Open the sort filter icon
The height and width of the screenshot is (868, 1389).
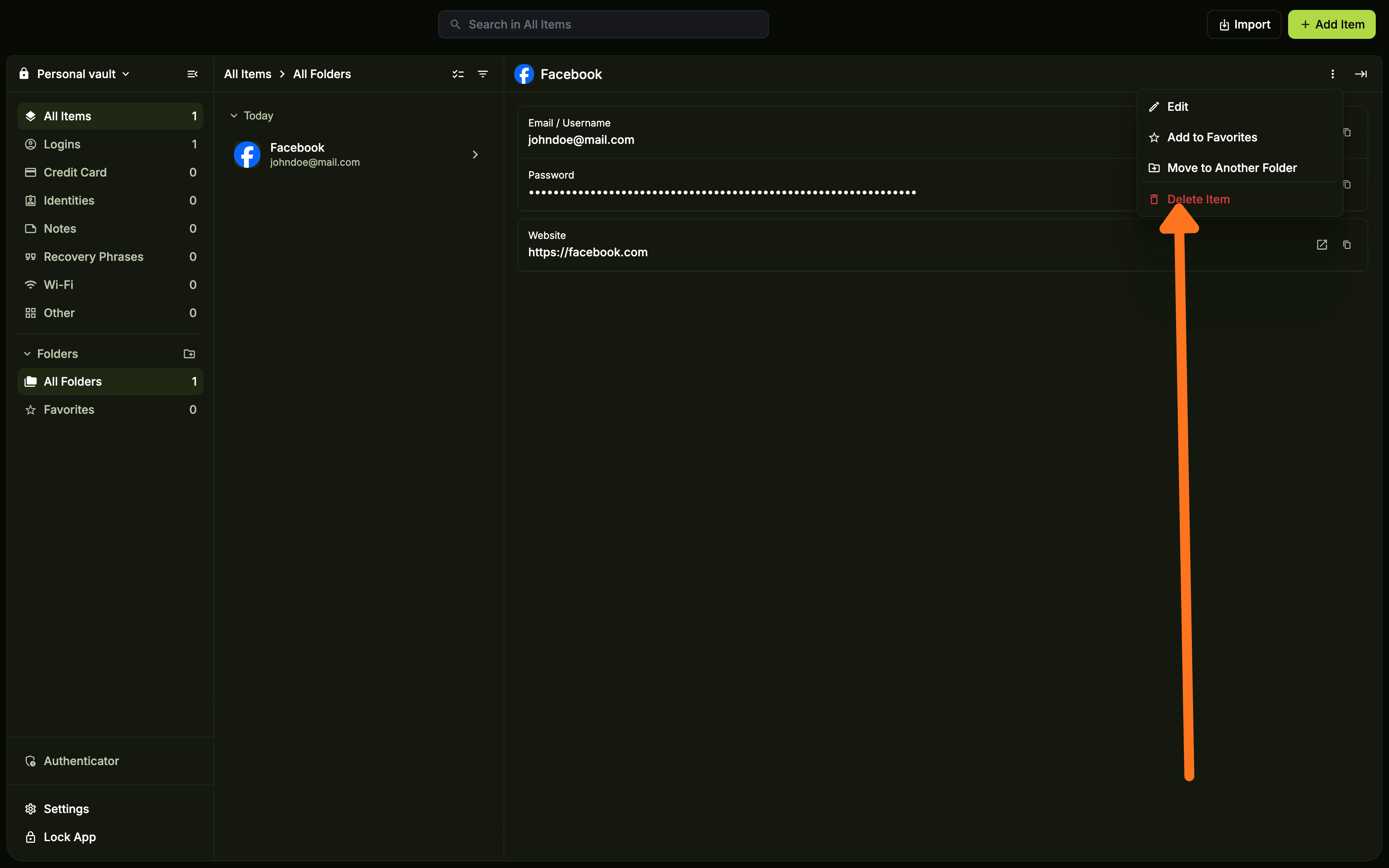pos(483,74)
